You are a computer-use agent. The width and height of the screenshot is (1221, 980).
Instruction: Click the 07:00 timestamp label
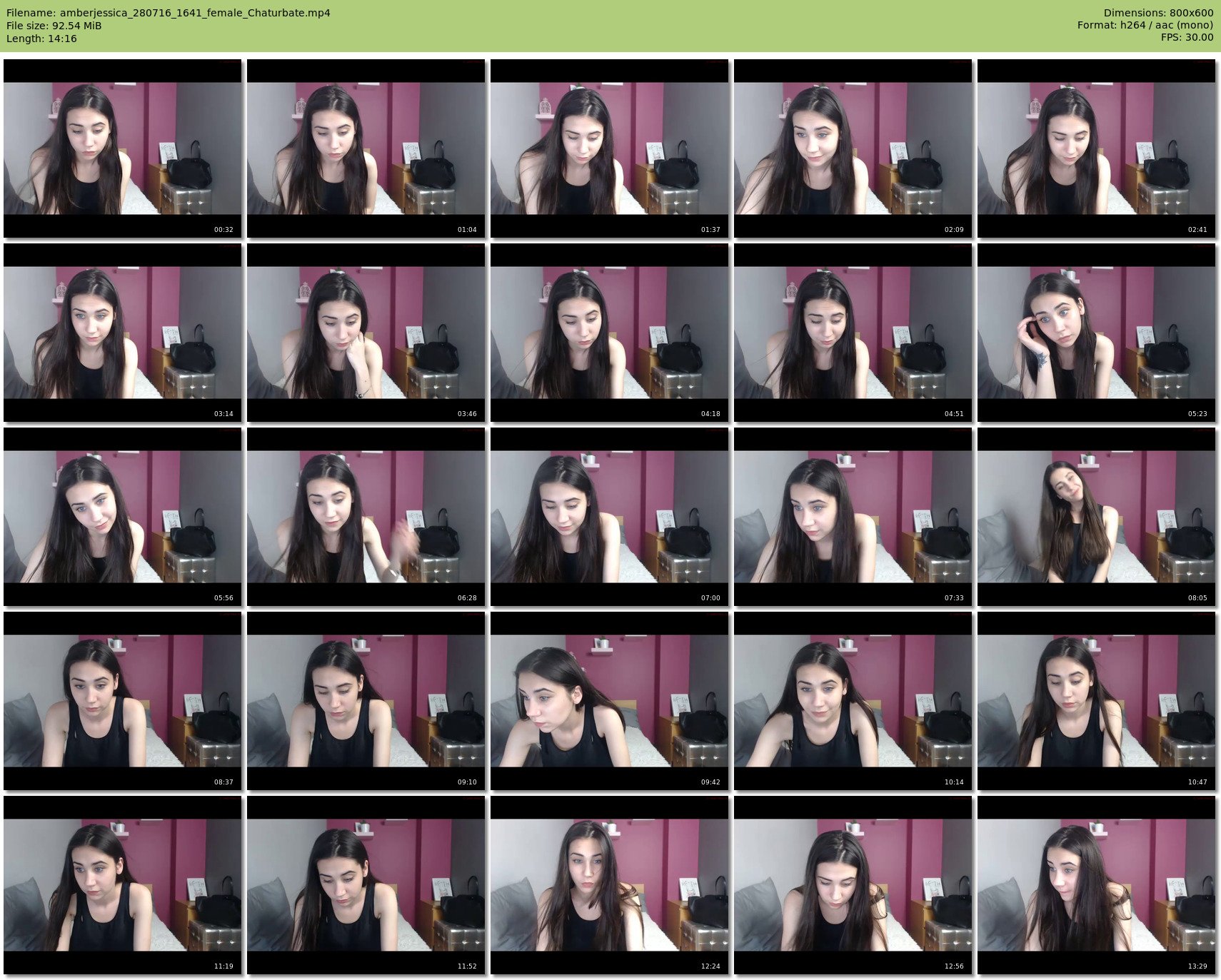(710, 598)
